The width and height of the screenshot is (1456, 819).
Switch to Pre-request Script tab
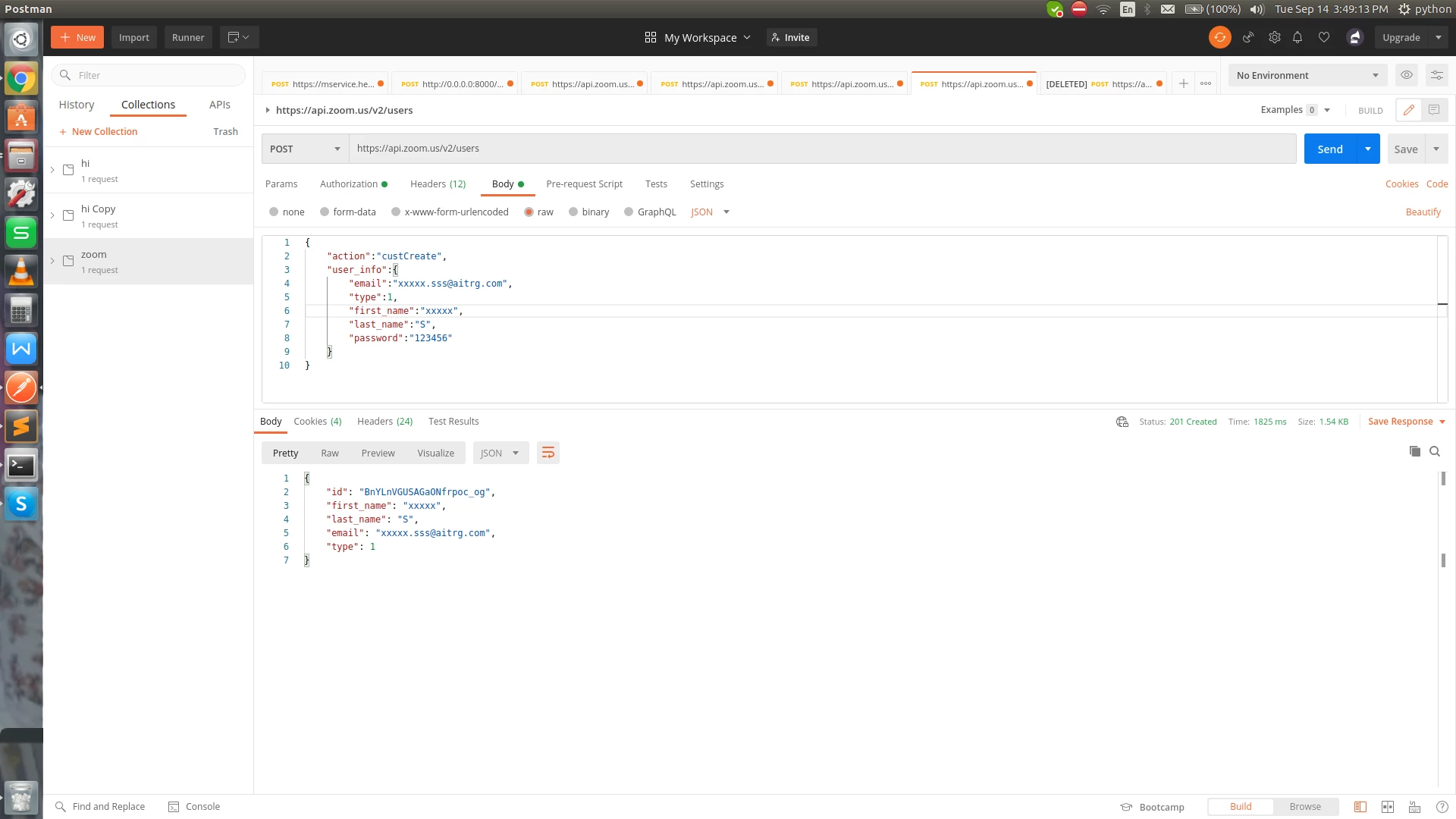point(584,184)
